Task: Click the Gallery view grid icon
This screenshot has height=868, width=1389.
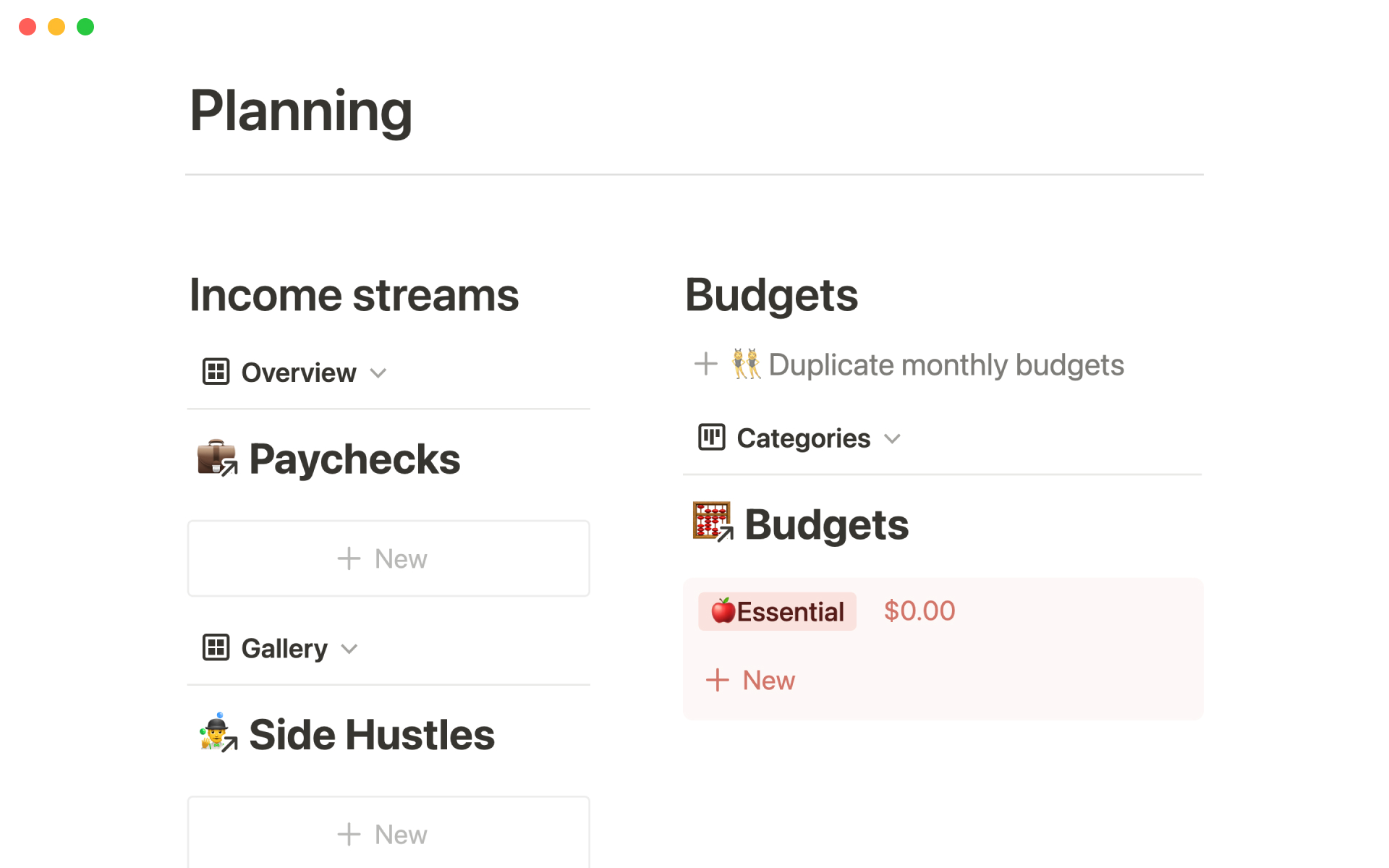Action: point(216,647)
